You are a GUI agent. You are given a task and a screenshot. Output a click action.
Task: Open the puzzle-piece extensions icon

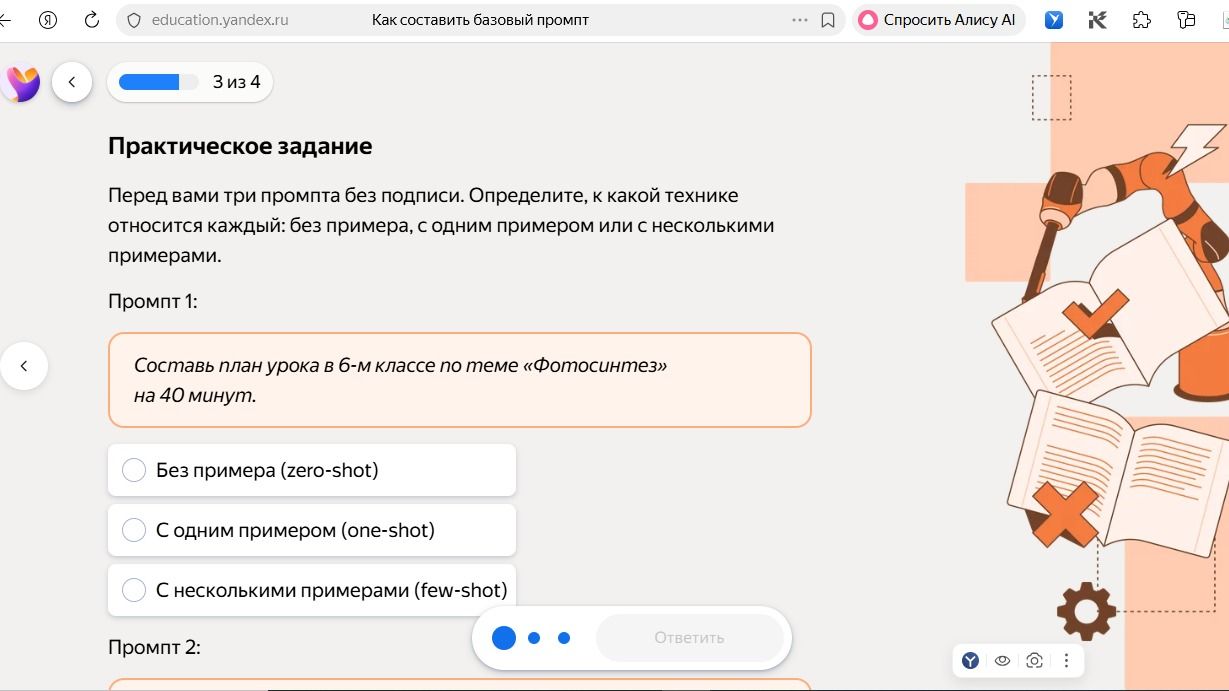tap(1141, 20)
